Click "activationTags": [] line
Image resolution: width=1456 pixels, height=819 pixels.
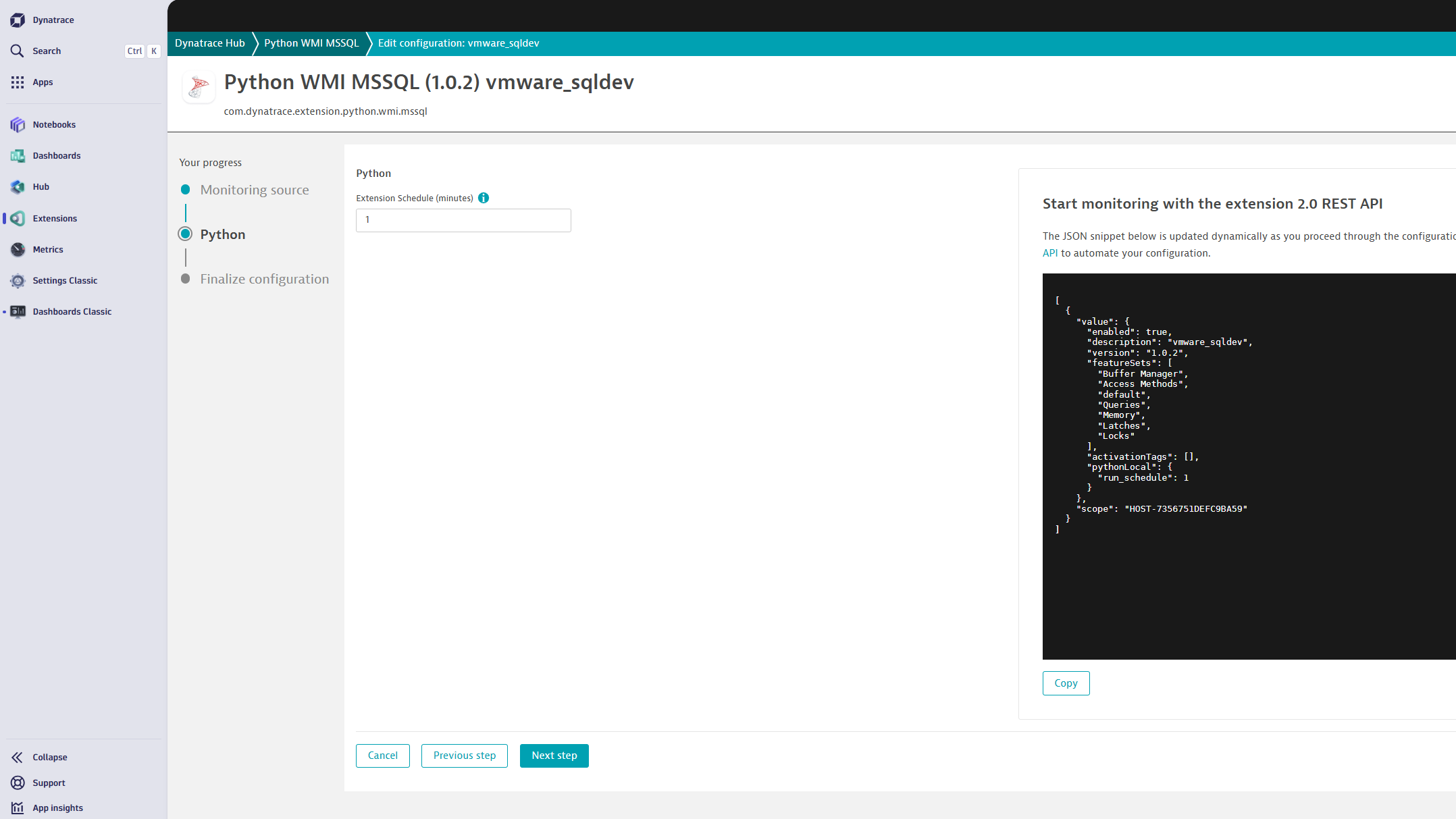click(x=1143, y=457)
